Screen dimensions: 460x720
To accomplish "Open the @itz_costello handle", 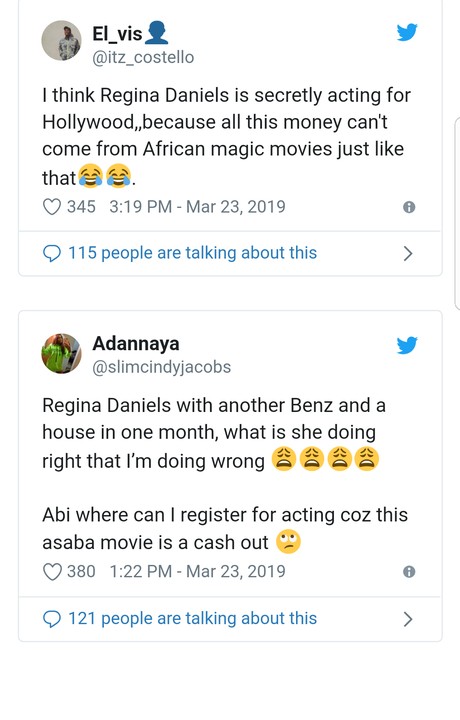I will [x=143, y=57].
